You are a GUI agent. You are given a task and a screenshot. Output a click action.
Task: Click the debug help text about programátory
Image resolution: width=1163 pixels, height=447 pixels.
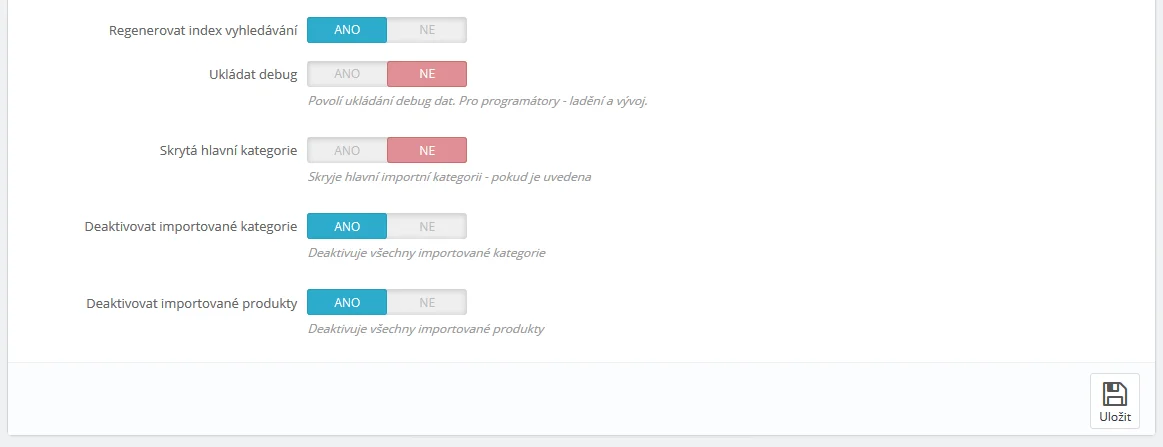tap(477, 101)
